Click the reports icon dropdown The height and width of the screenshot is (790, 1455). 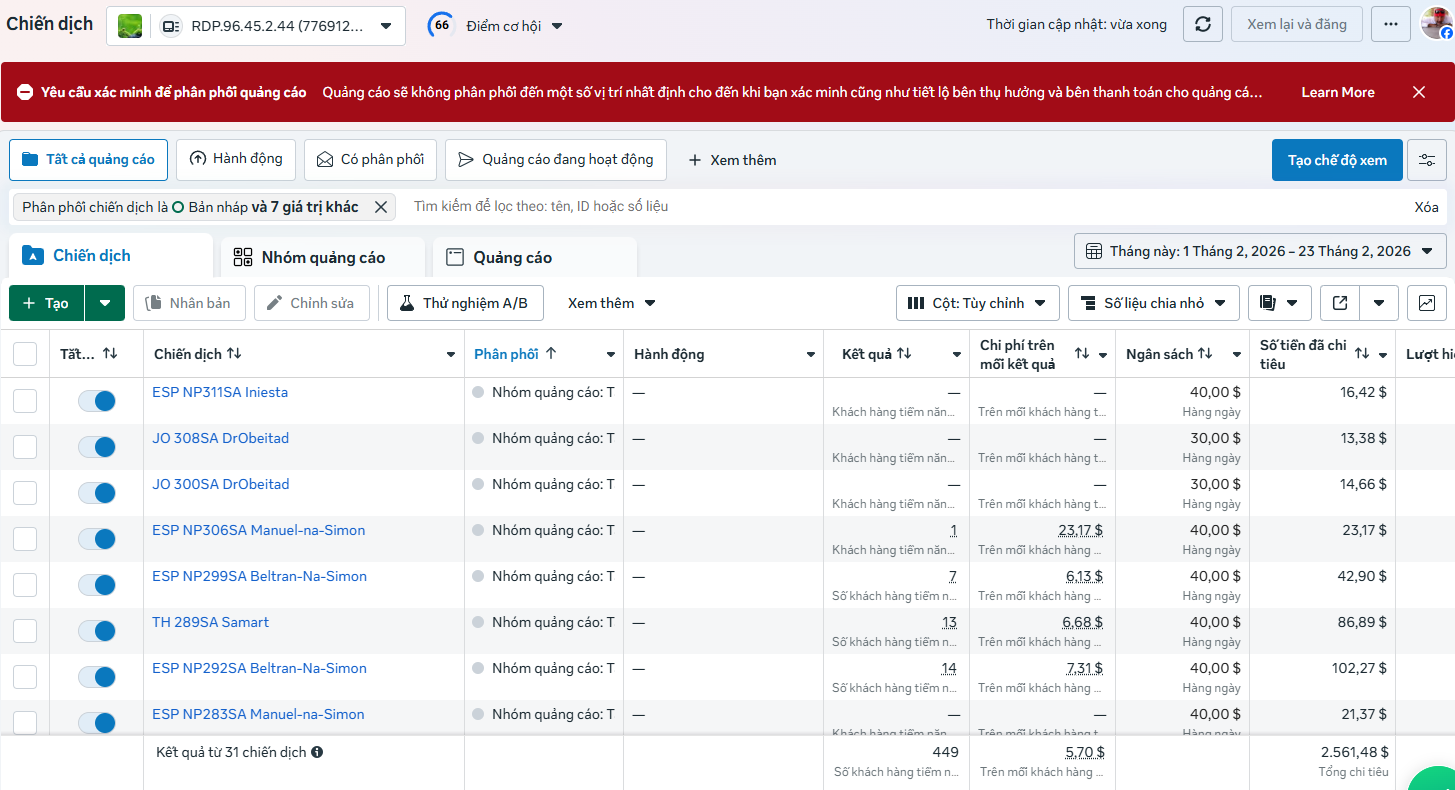[1280, 303]
